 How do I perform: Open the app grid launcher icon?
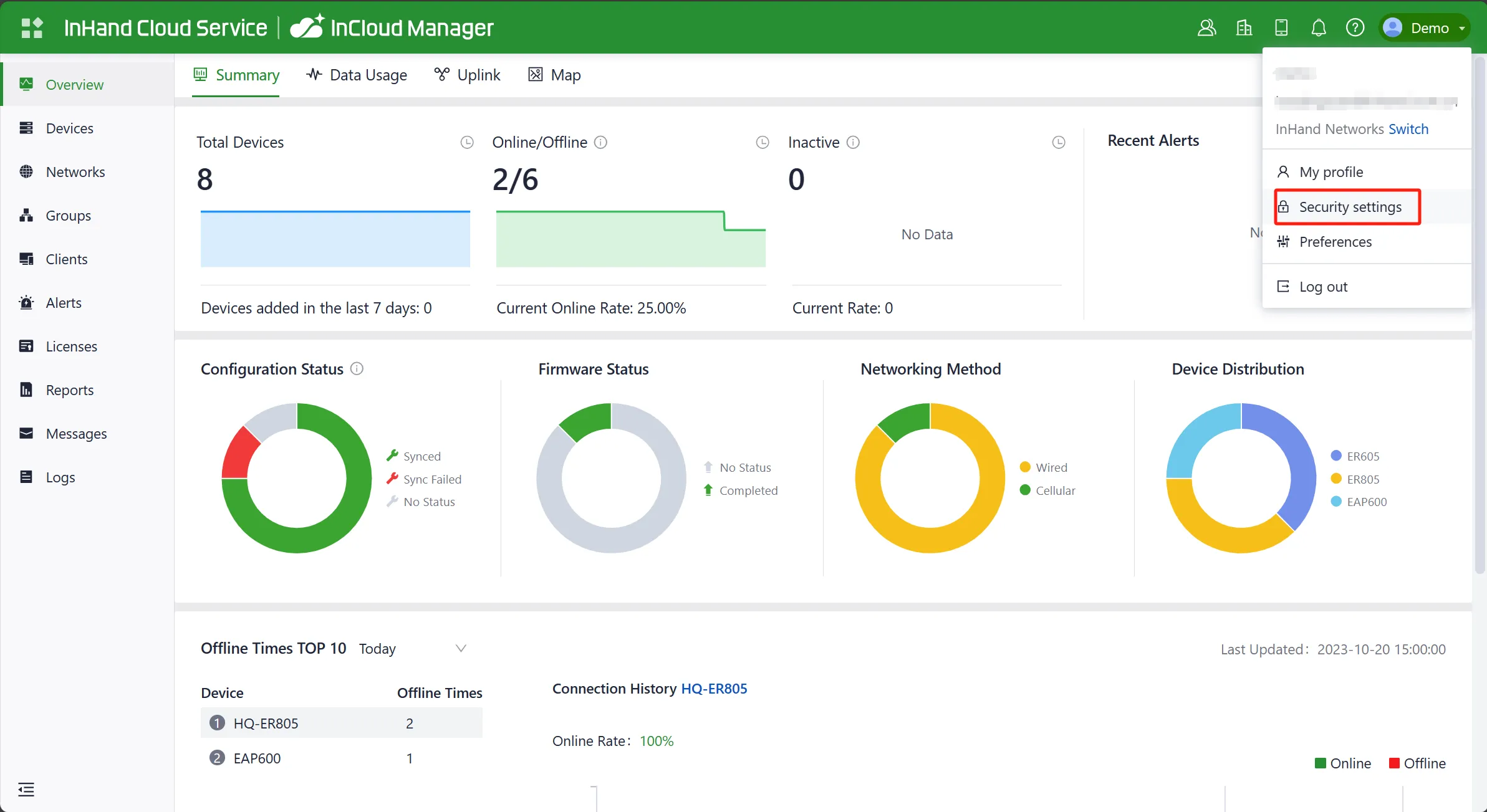click(32, 27)
